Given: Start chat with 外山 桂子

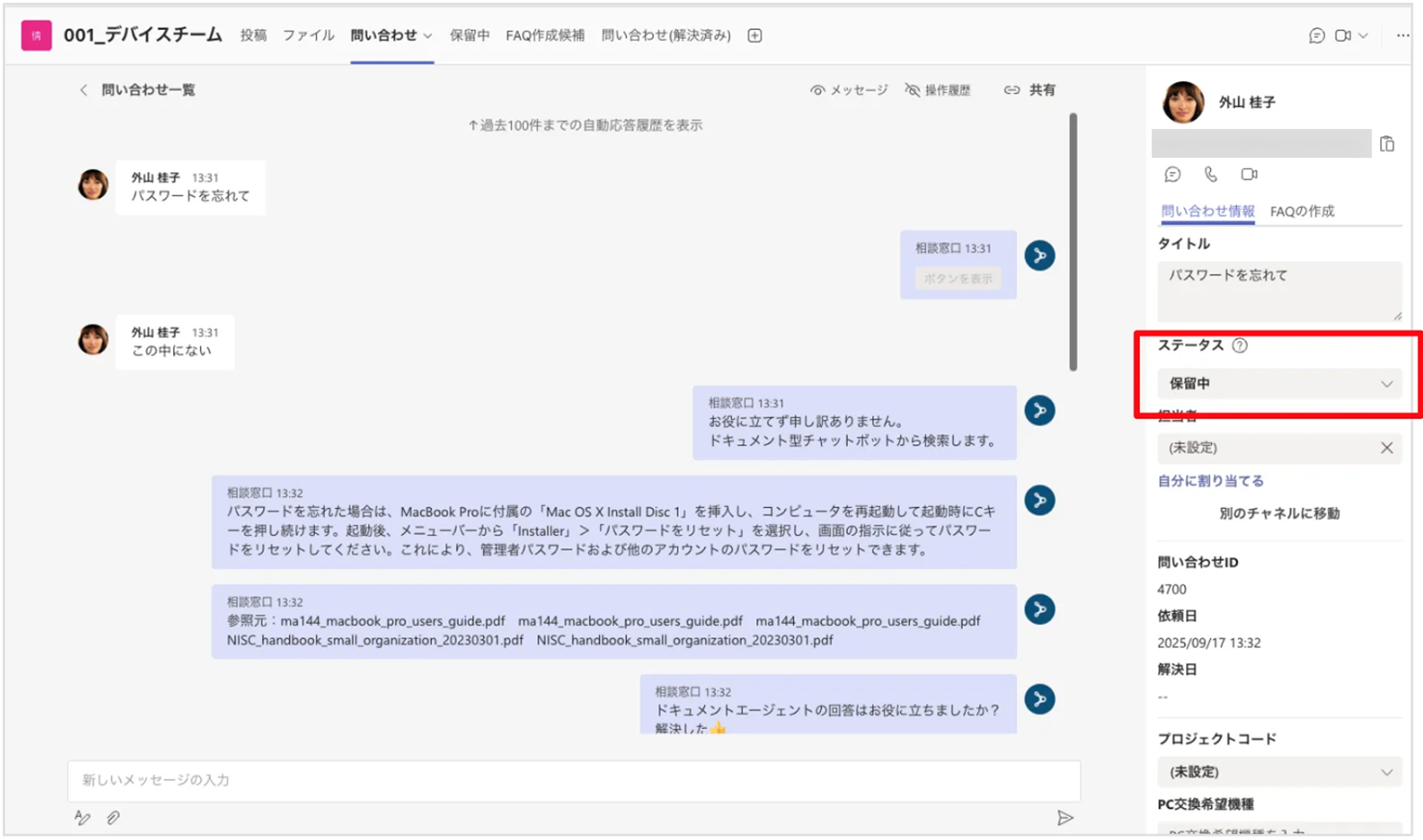Looking at the screenshot, I should [1172, 174].
